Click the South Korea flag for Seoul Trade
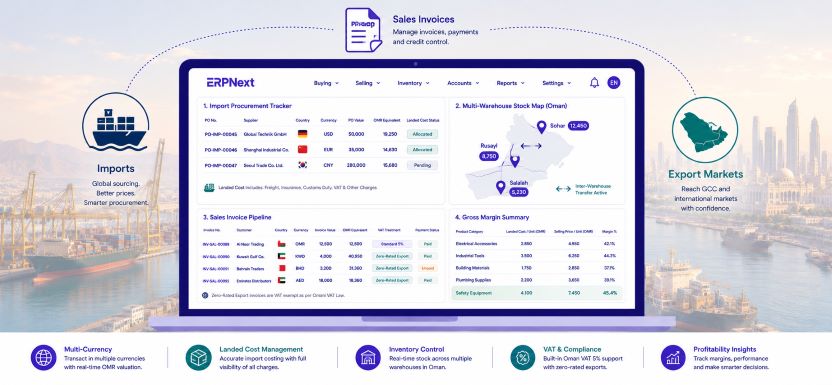The image size is (832, 385). [x=302, y=165]
